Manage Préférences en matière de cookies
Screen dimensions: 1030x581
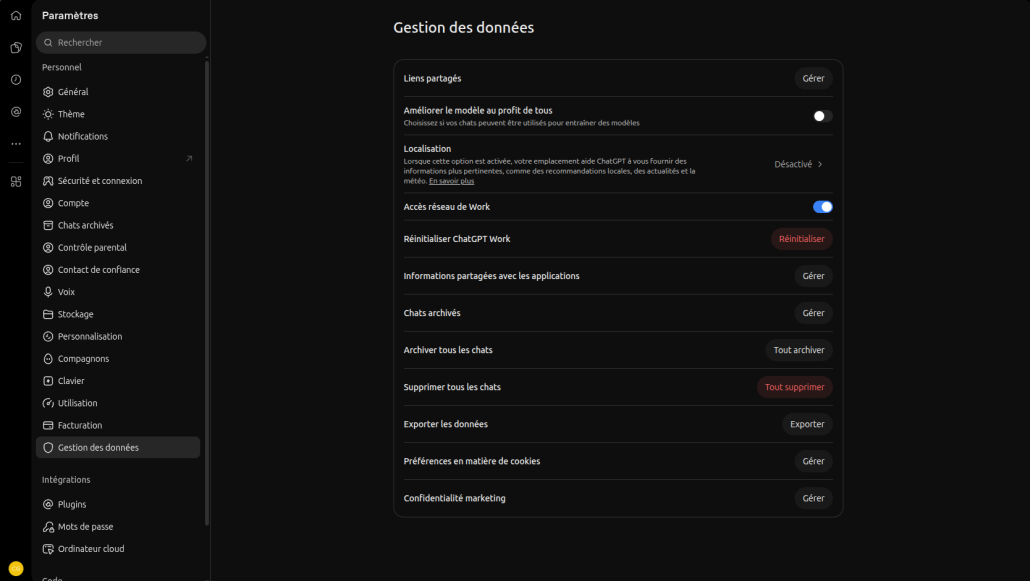pyautogui.click(x=813, y=461)
